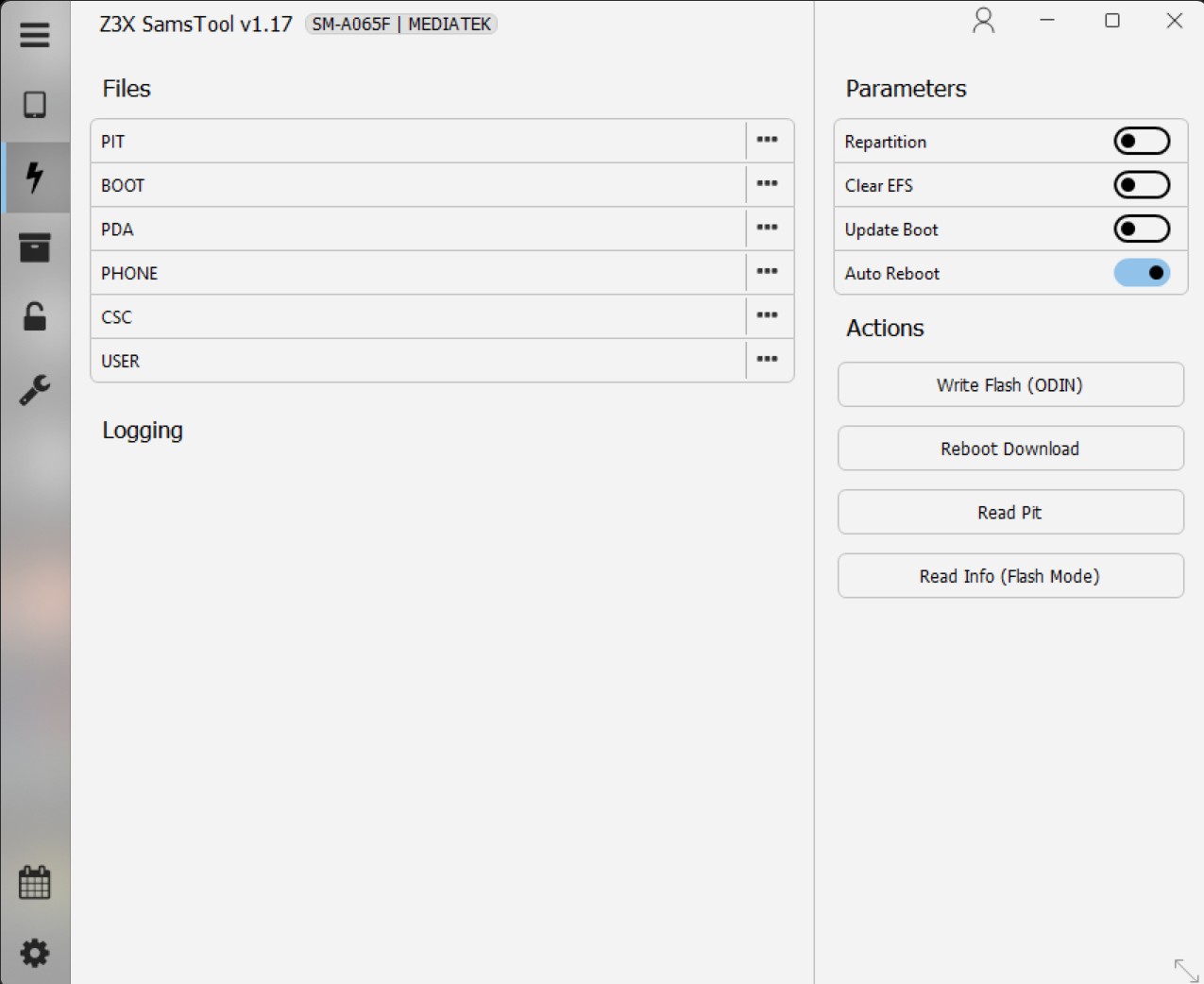The image size is (1204, 984).
Task: Disable the Auto Reboot toggle
Action: tap(1141, 273)
